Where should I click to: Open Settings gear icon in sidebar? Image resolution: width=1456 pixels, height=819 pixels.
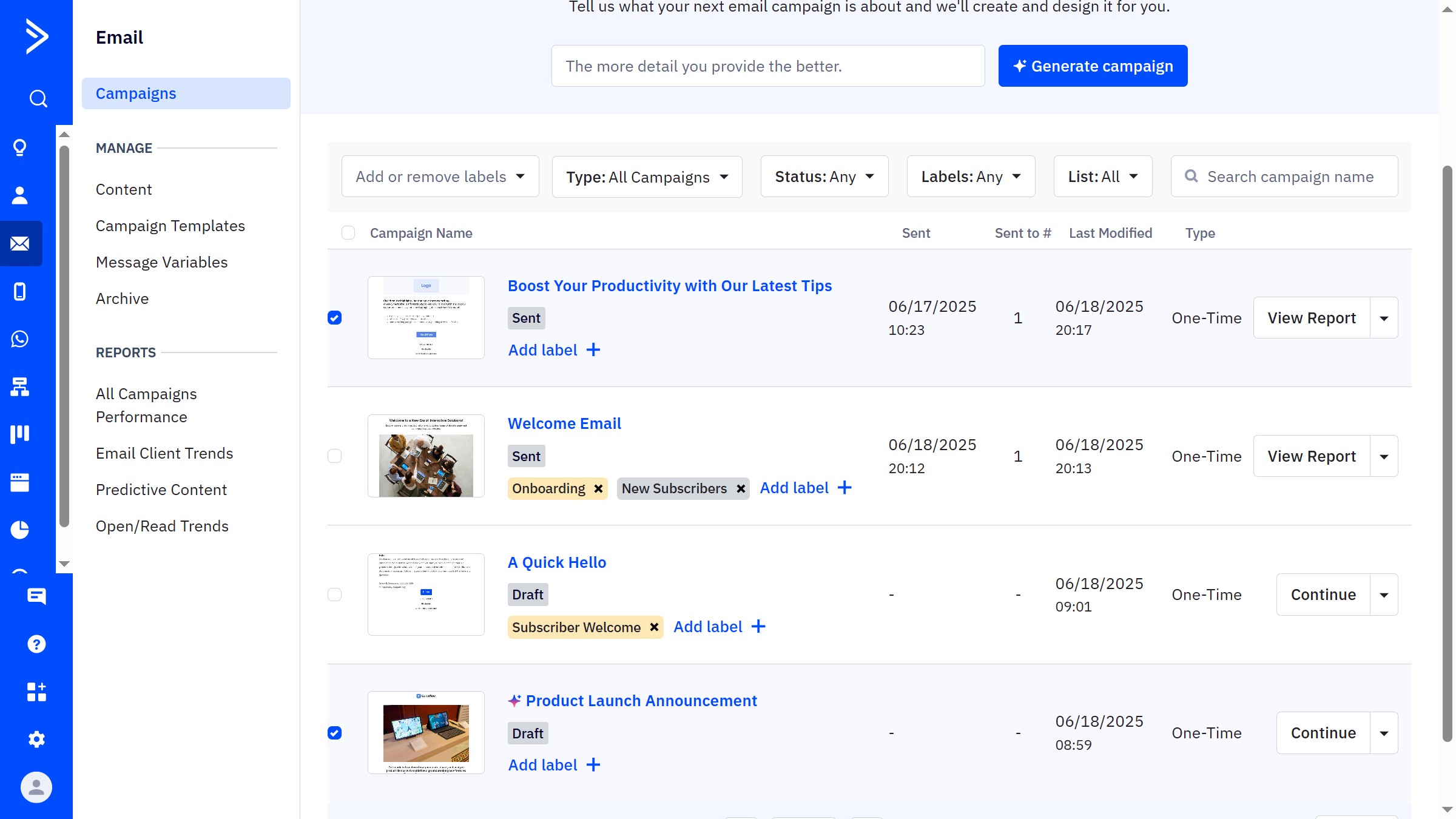pos(36,739)
